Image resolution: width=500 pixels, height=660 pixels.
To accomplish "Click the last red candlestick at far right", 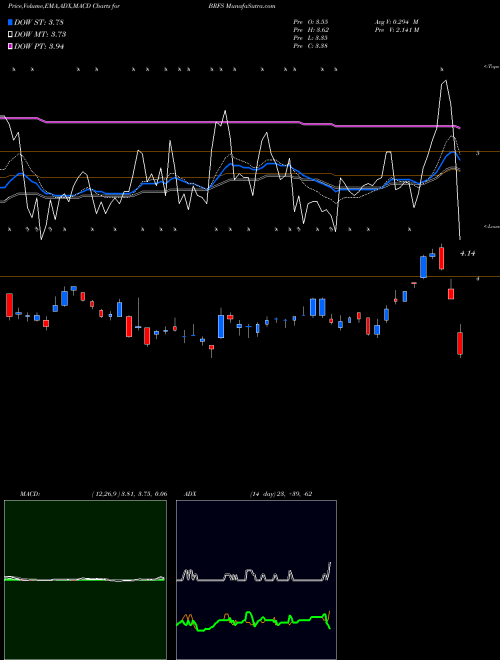I will point(460,343).
